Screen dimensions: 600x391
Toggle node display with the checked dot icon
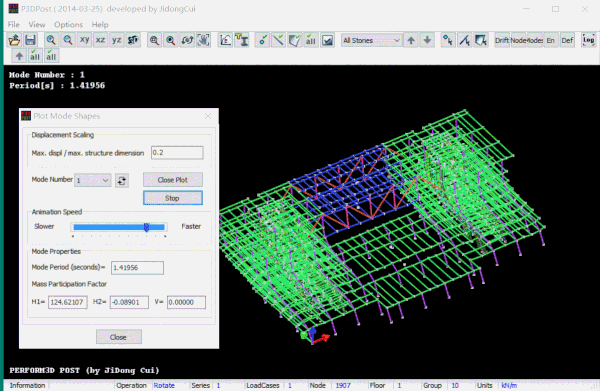point(262,40)
